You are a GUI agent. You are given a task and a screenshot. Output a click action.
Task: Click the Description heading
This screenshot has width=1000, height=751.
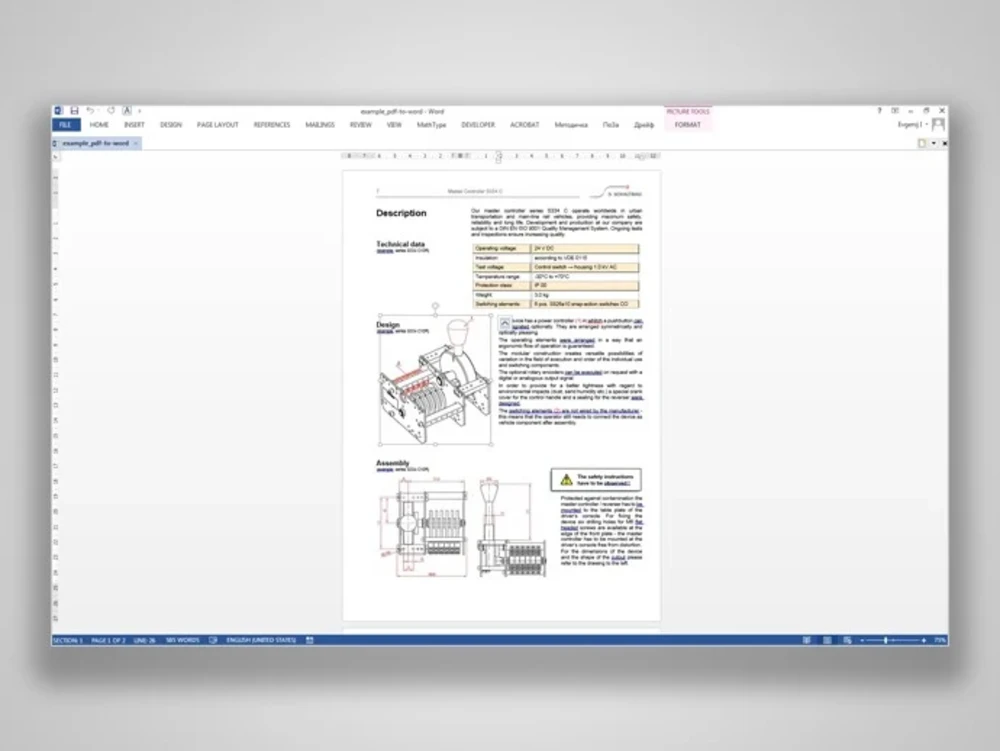401,213
